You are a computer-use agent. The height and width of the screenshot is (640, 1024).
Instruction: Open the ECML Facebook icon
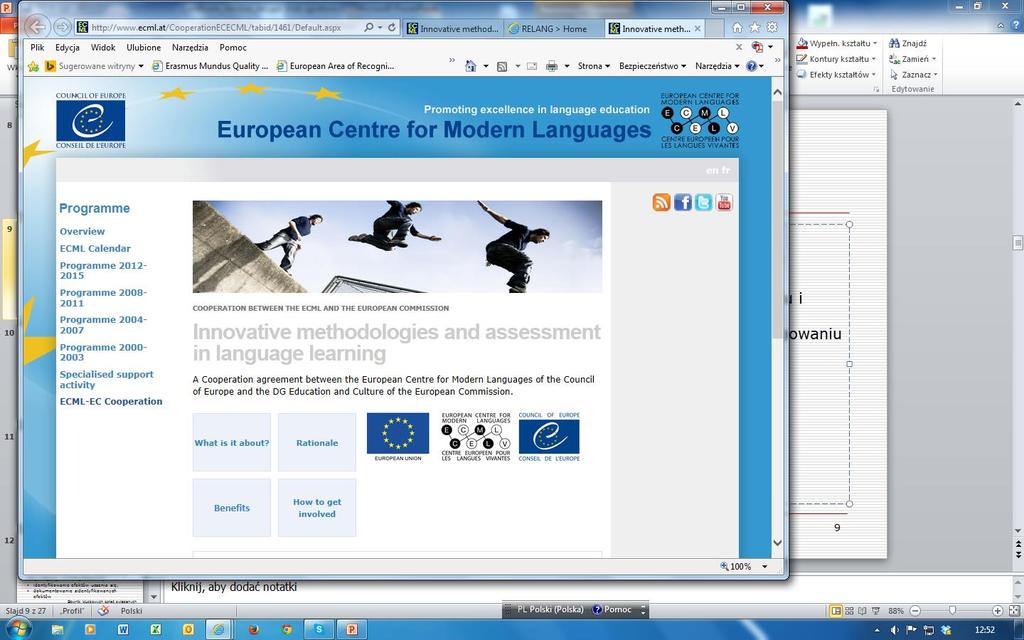coord(682,202)
